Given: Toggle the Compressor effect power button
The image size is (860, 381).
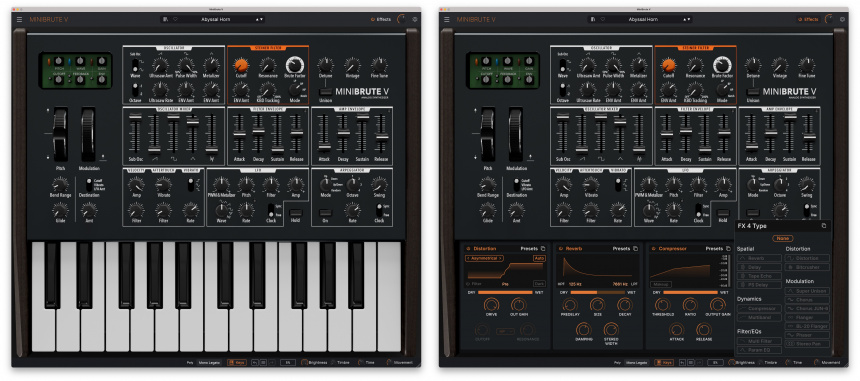Looking at the screenshot, I should [653, 248].
